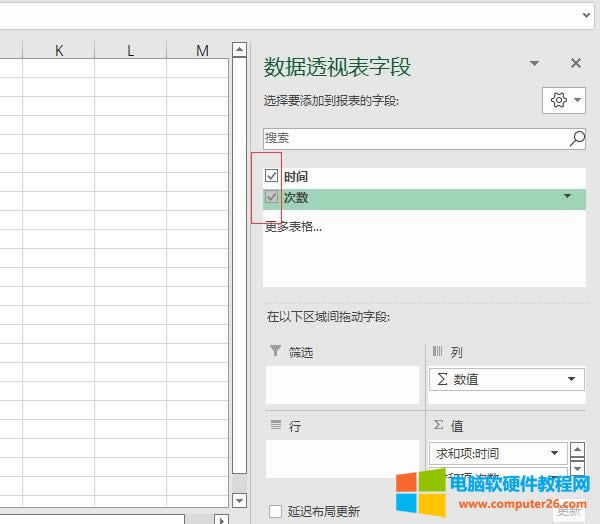Select column M header

(x=202, y=50)
